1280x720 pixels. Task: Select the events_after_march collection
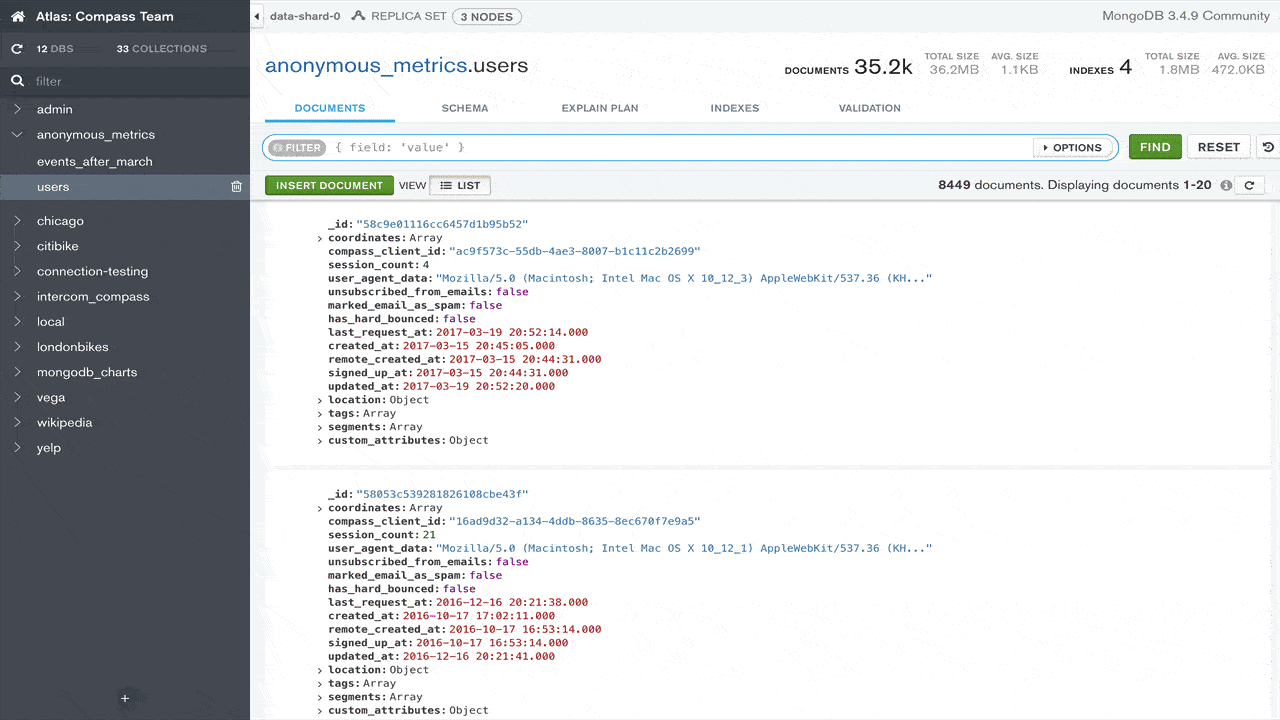[95, 162]
